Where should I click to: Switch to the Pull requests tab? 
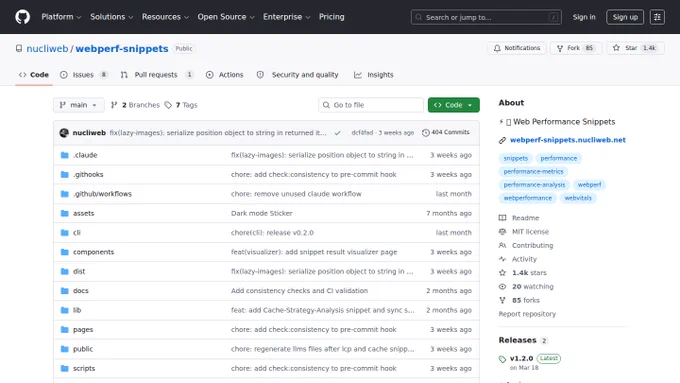point(157,75)
